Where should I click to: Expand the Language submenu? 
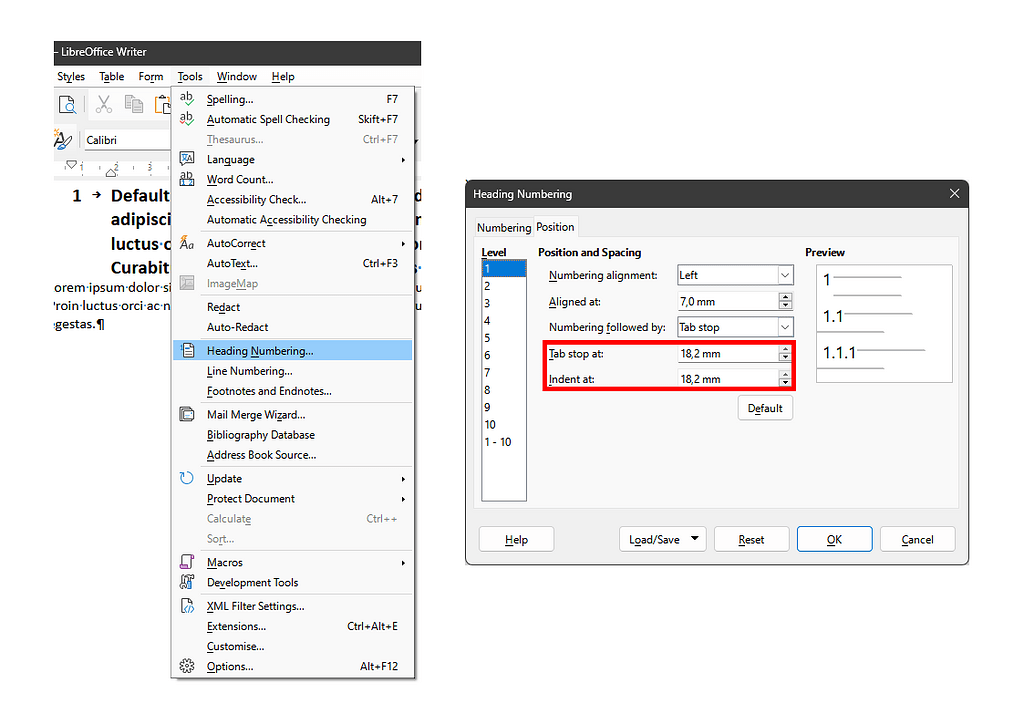click(x=230, y=159)
